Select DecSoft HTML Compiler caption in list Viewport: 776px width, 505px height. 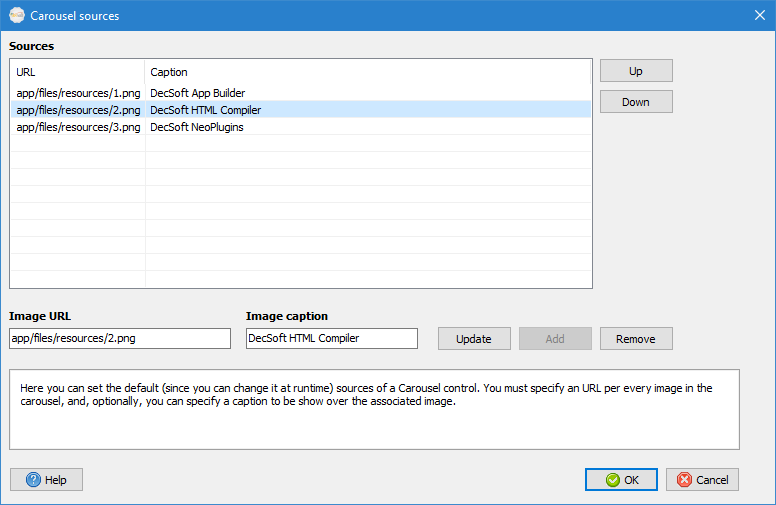pos(205,110)
